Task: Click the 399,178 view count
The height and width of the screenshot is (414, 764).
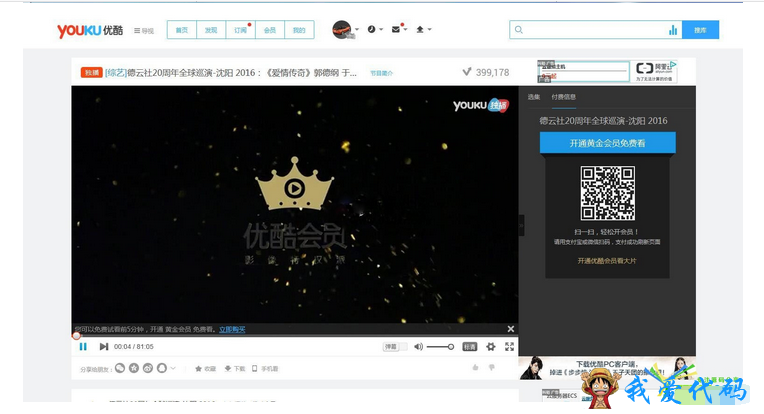Action: [492, 72]
